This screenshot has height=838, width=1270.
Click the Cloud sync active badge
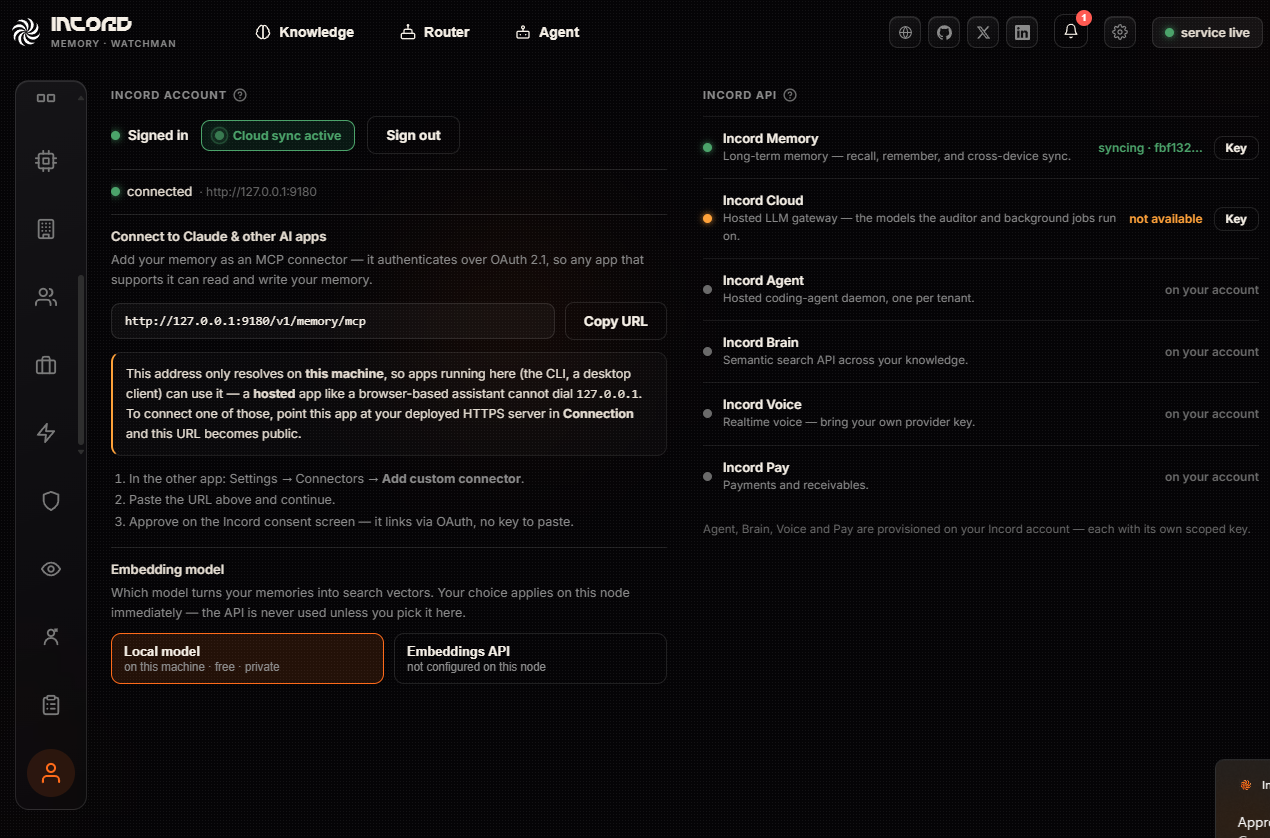(278, 135)
